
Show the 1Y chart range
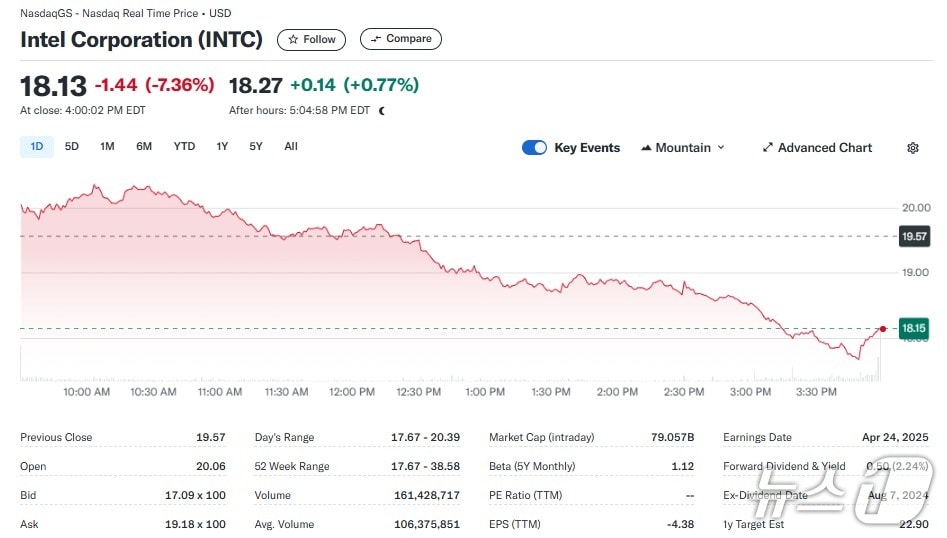tap(222, 147)
